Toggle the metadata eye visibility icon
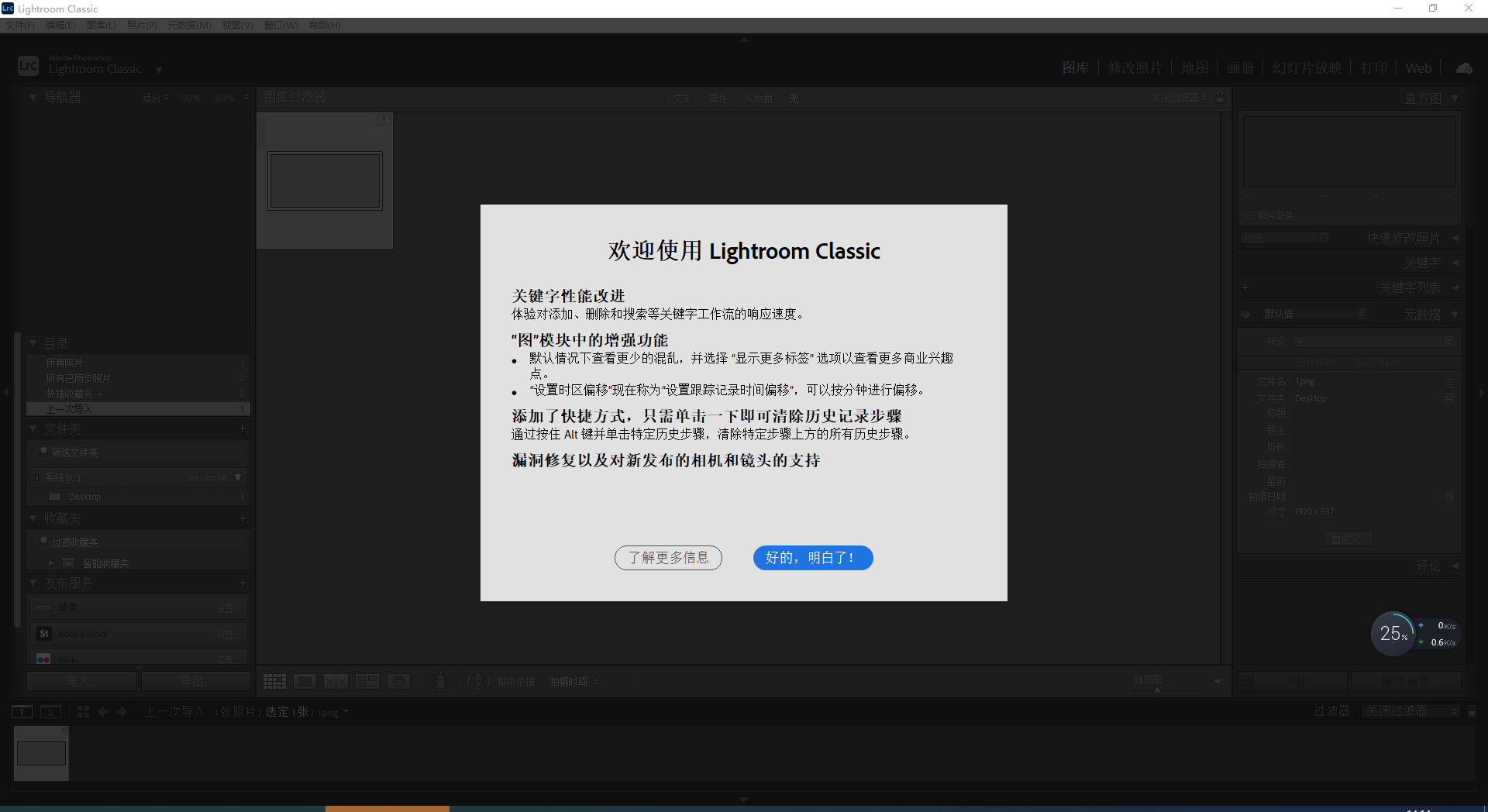 click(x=1245, y=315)
